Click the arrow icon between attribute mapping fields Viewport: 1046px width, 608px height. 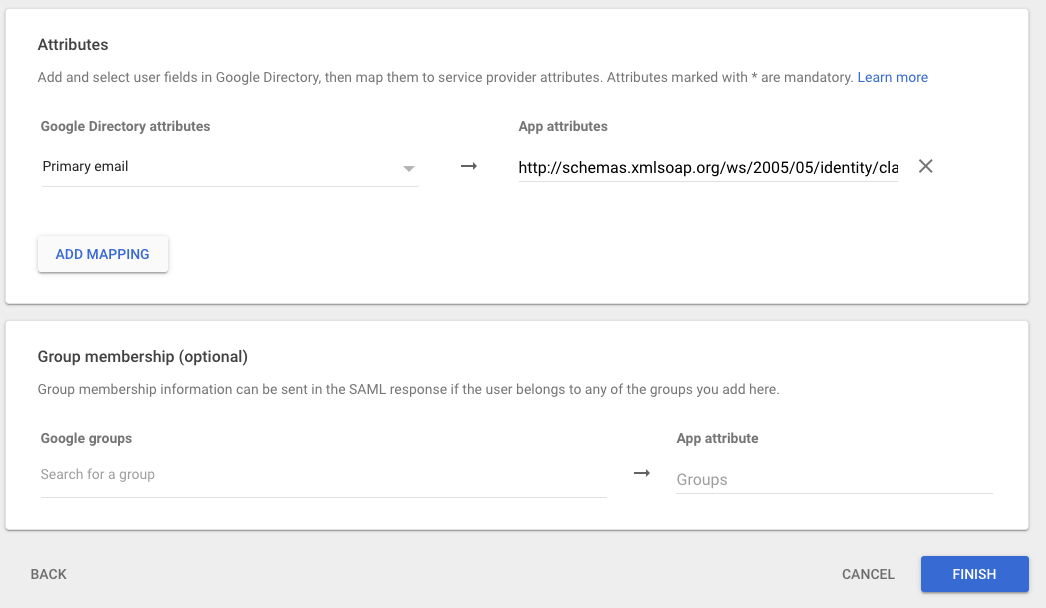point(468,167)
